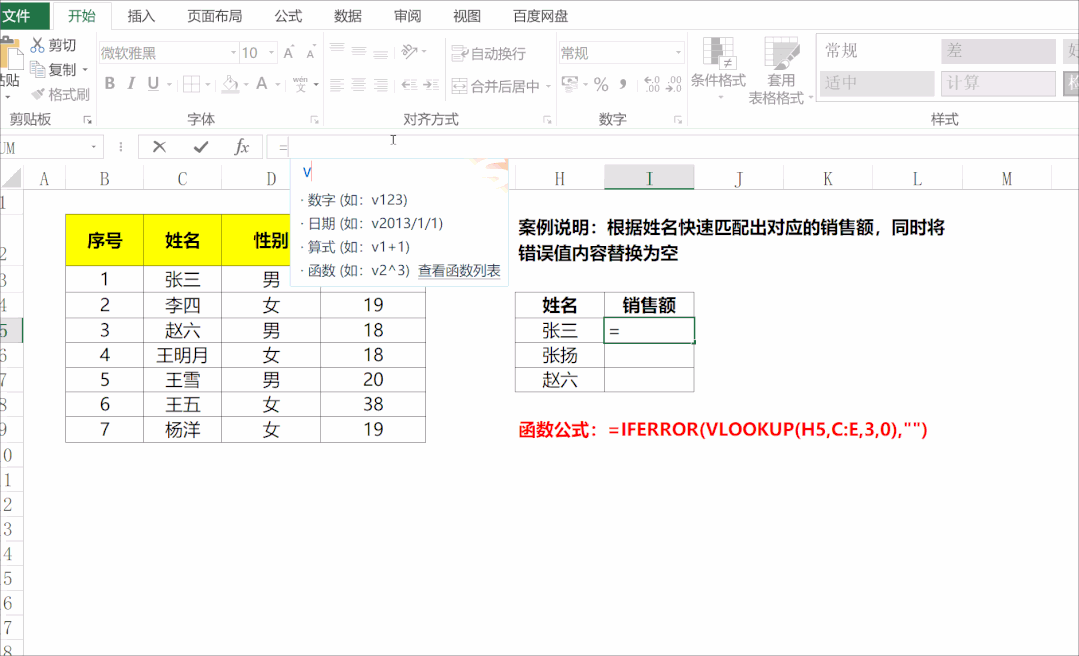Decrease decimal places icon

(674, 85)
